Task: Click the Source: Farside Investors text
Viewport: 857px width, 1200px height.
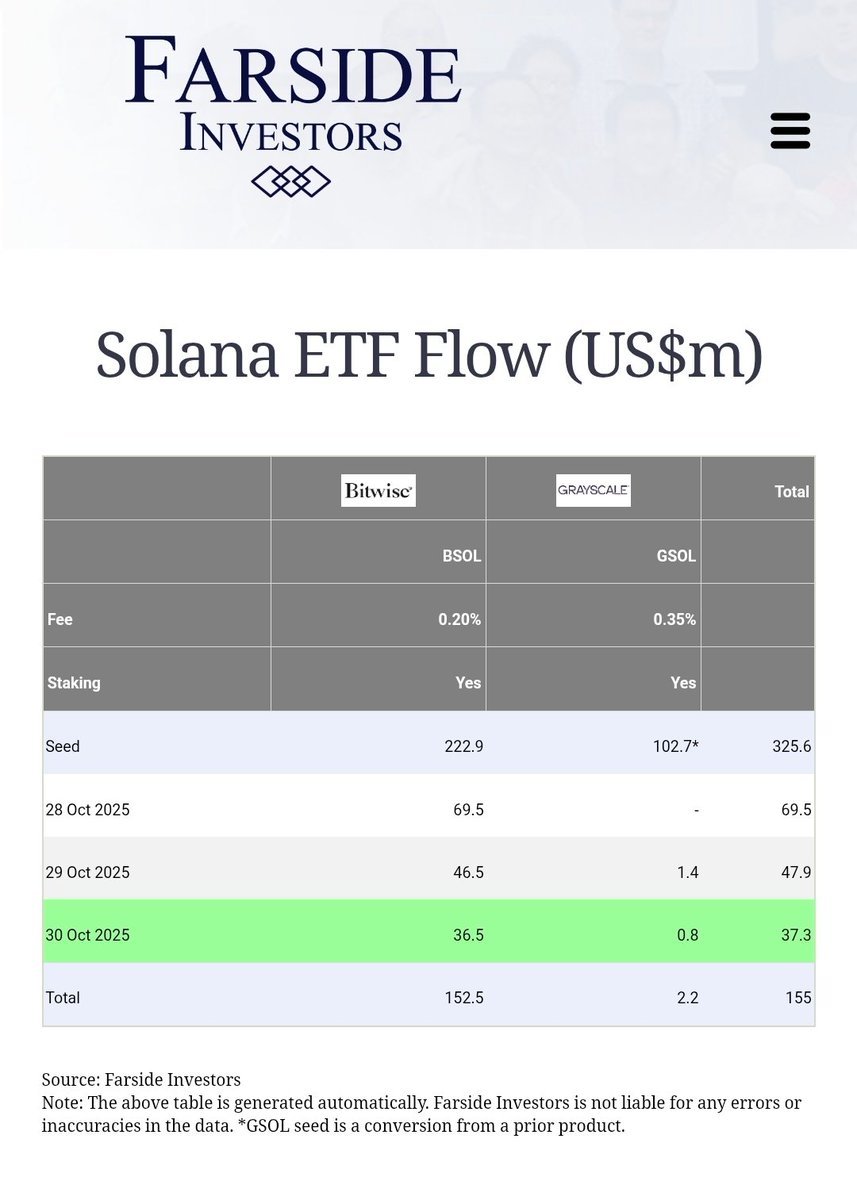Action: (x=141, y=1080)
